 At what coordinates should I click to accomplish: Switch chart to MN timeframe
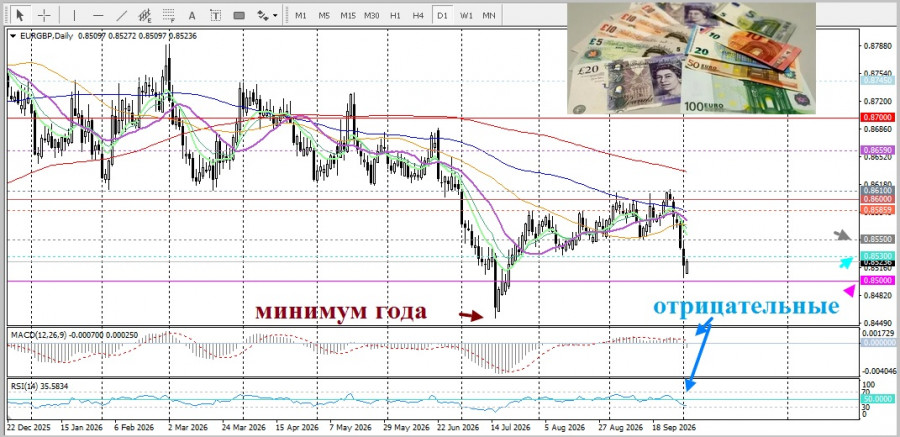point(489,16)
